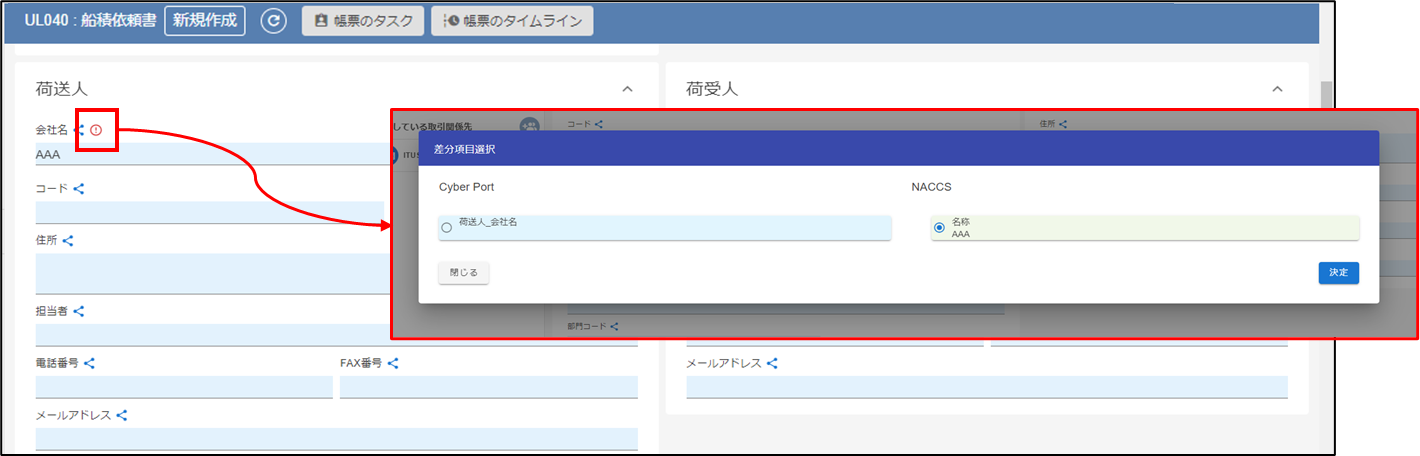Click share icon next to 荷送人 住所

(68, 240)
